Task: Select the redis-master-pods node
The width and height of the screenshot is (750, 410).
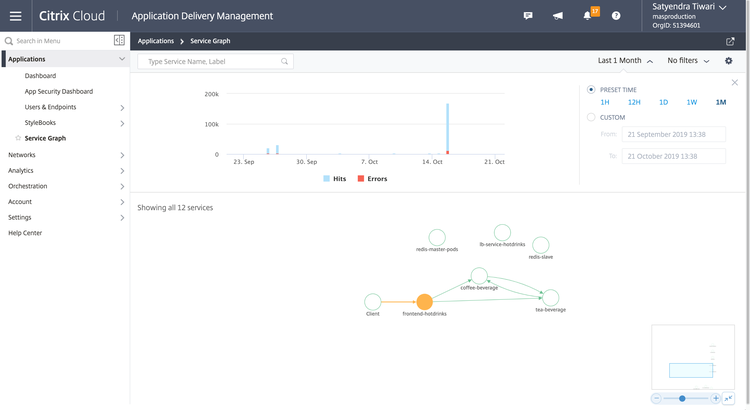Action: coord(437,237)
